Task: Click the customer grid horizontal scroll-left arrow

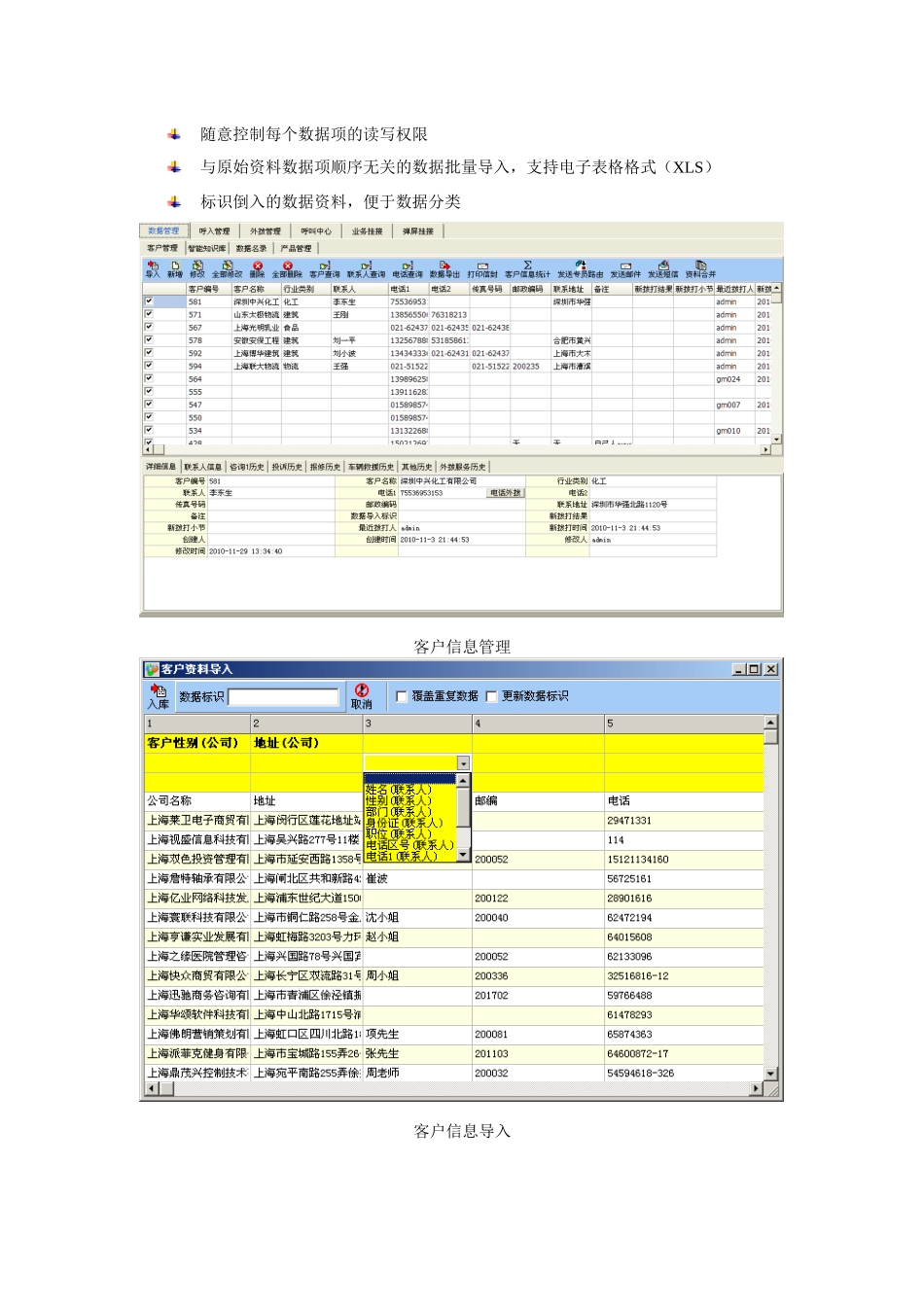Action: tap(149, 449)
